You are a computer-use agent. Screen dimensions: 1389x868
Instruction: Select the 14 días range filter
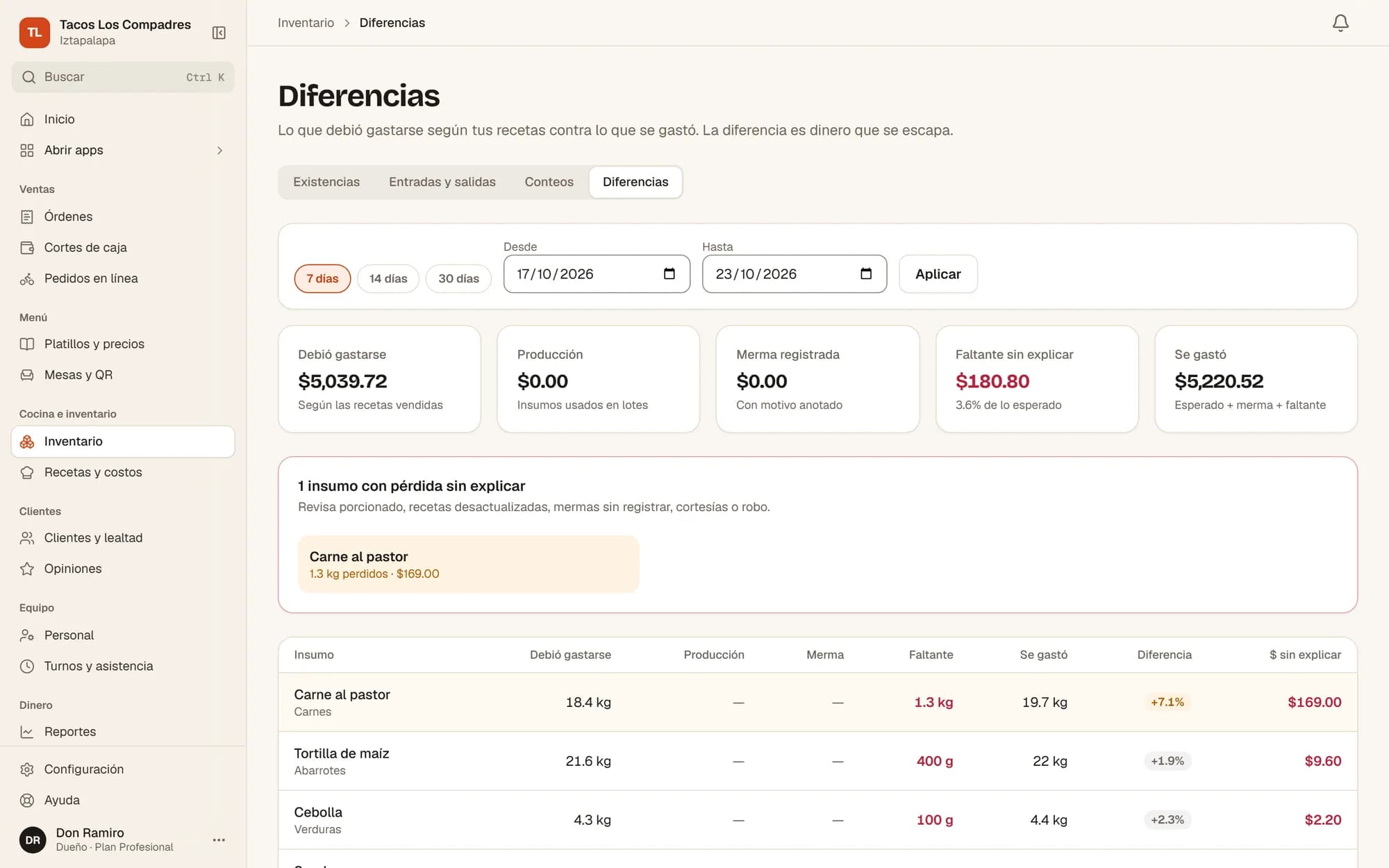click(x=388, y=278)
